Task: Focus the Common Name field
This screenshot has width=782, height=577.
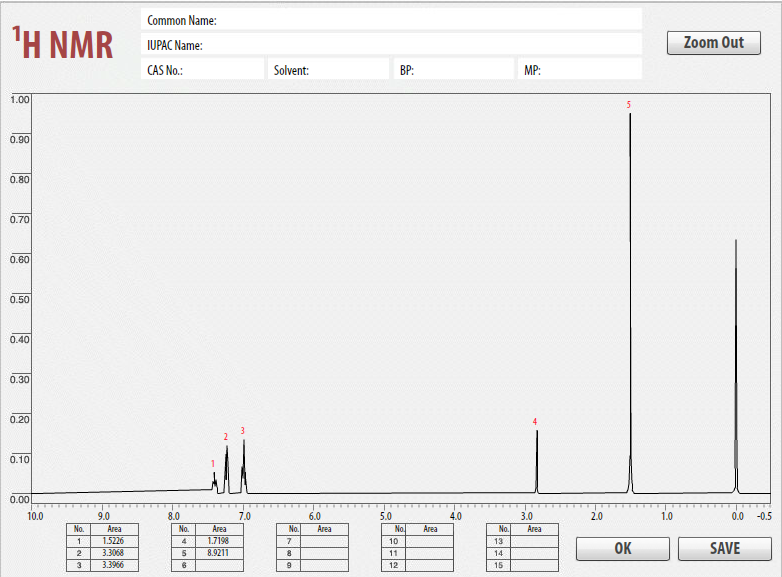Action: point(391,20)
